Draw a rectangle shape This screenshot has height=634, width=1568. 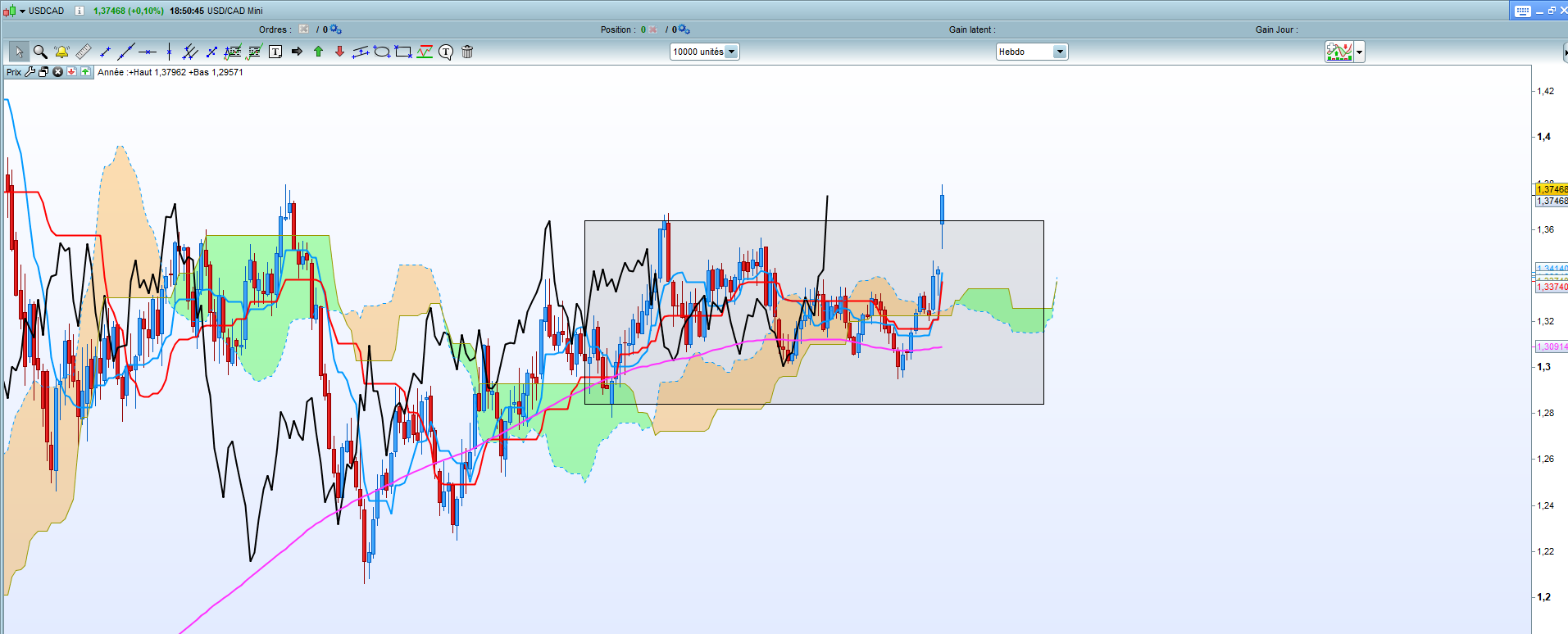(x=403, y=52)
